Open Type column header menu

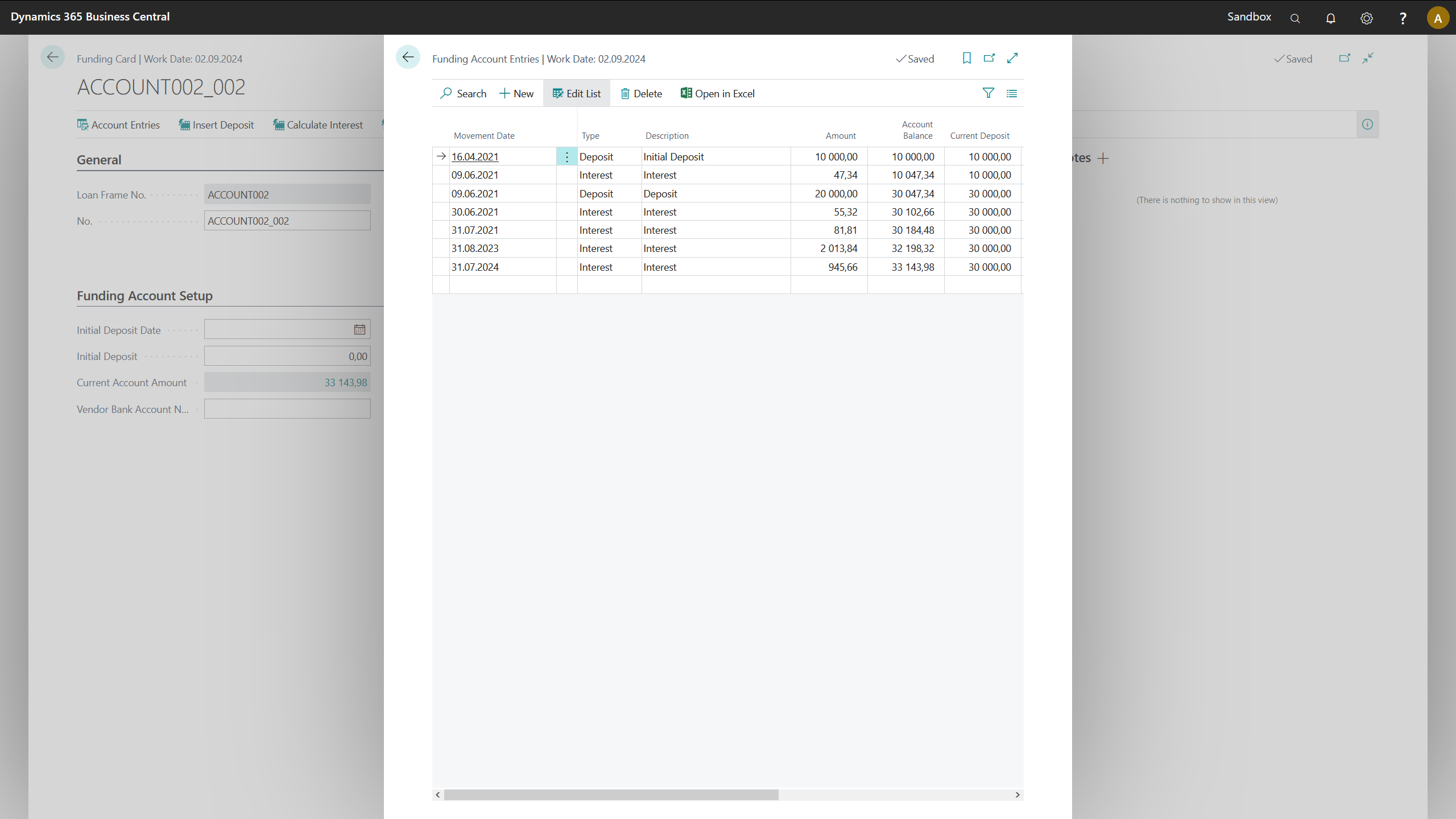[590, 135]
